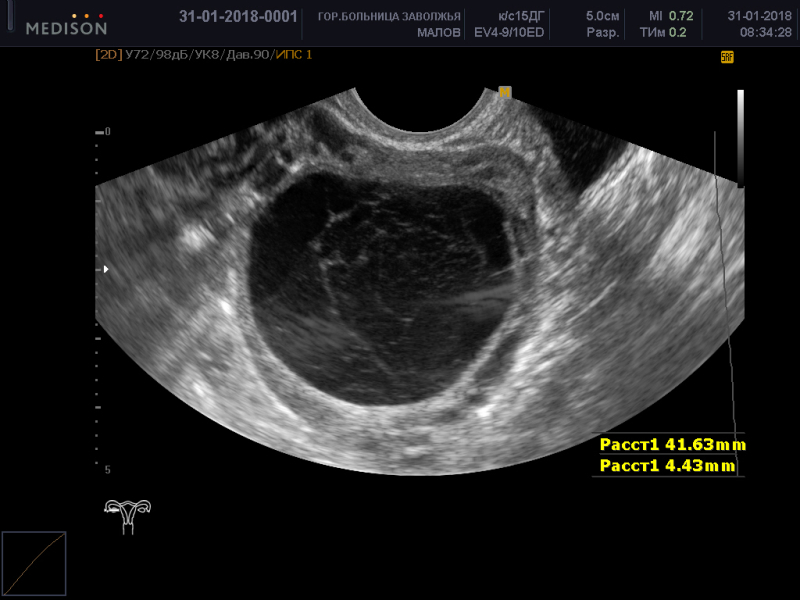Viewport: 800px width, 600px height.
Task: Click the SRF filter indicator icon
Action: [x=727, y=57]
